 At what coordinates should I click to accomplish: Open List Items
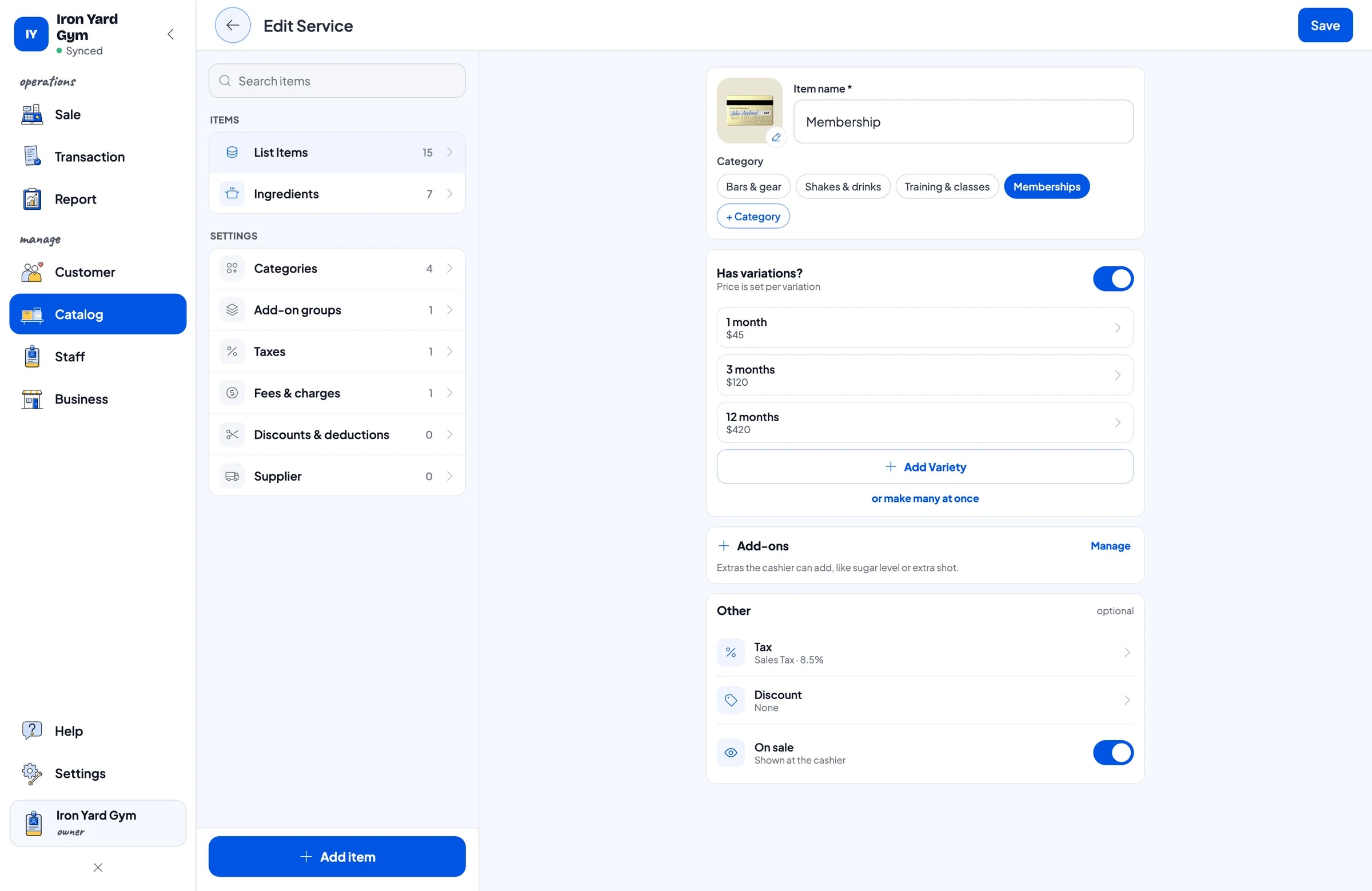337,152
